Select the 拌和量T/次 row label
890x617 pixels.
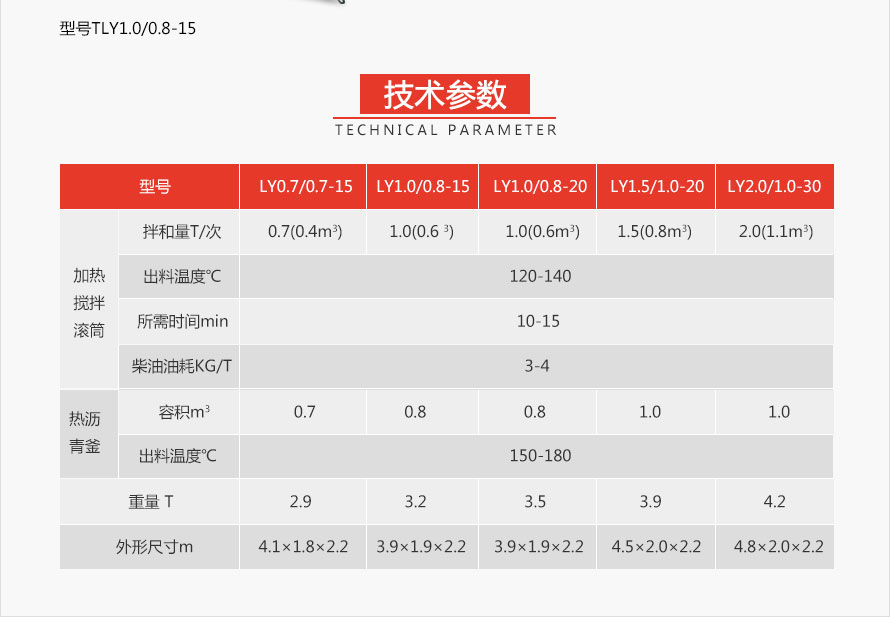(181, 232)
